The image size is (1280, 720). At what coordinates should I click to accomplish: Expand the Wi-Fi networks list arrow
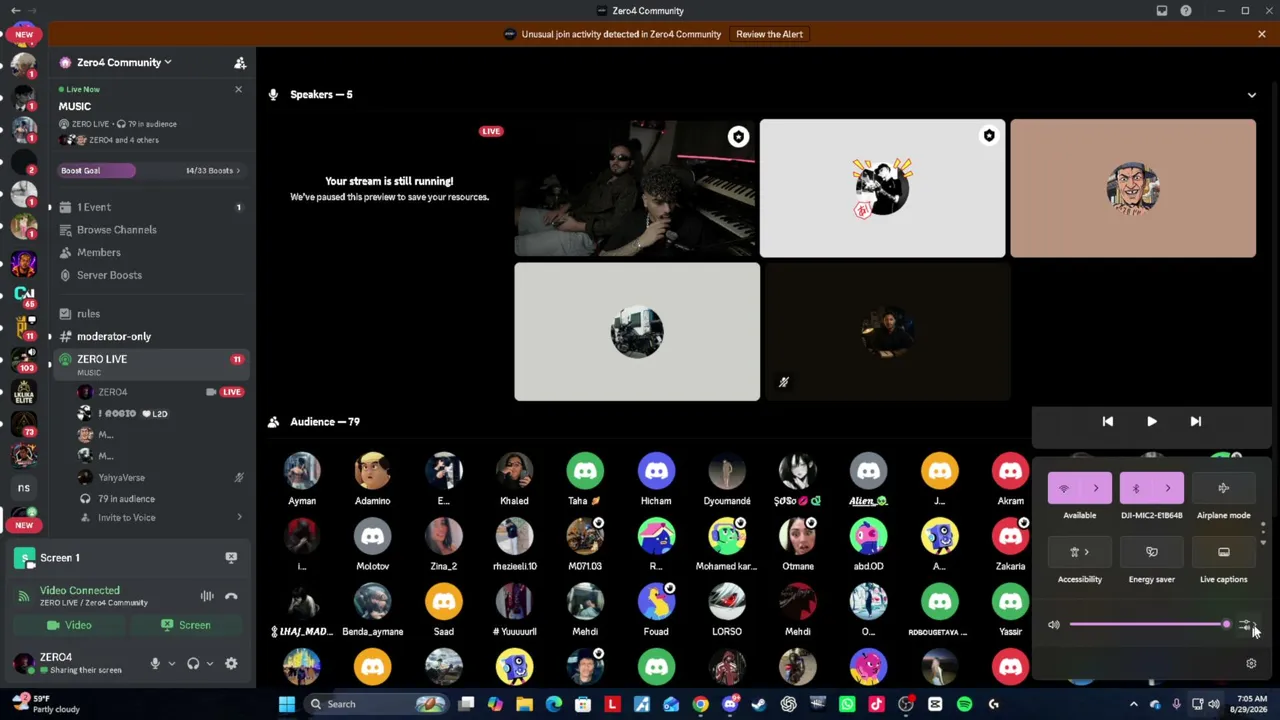[x=1096, y=488]
